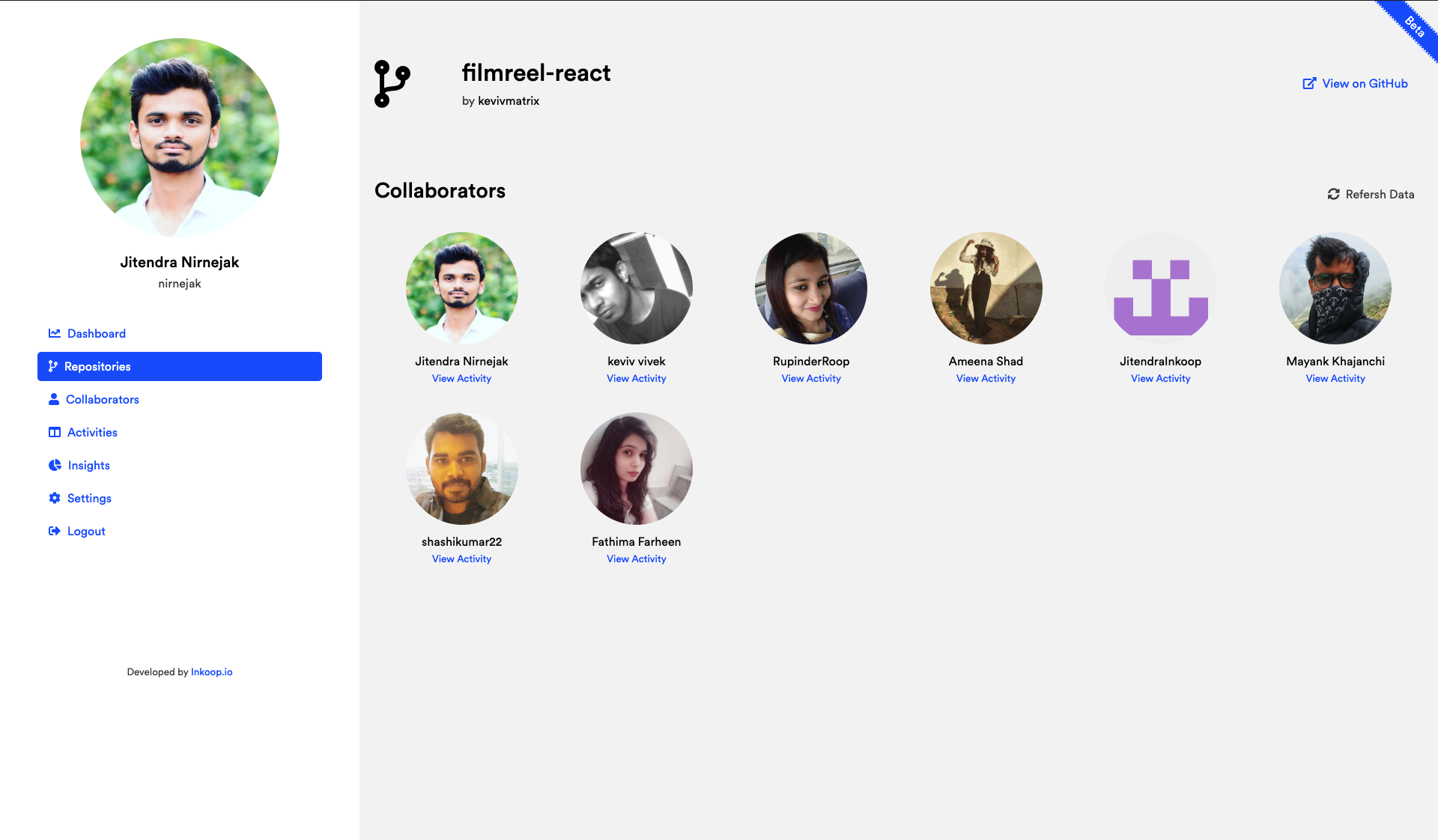Viewport: 1438px width, 840px height.
Task: View Activity for RupinderRoop
Action: point(810,378)
